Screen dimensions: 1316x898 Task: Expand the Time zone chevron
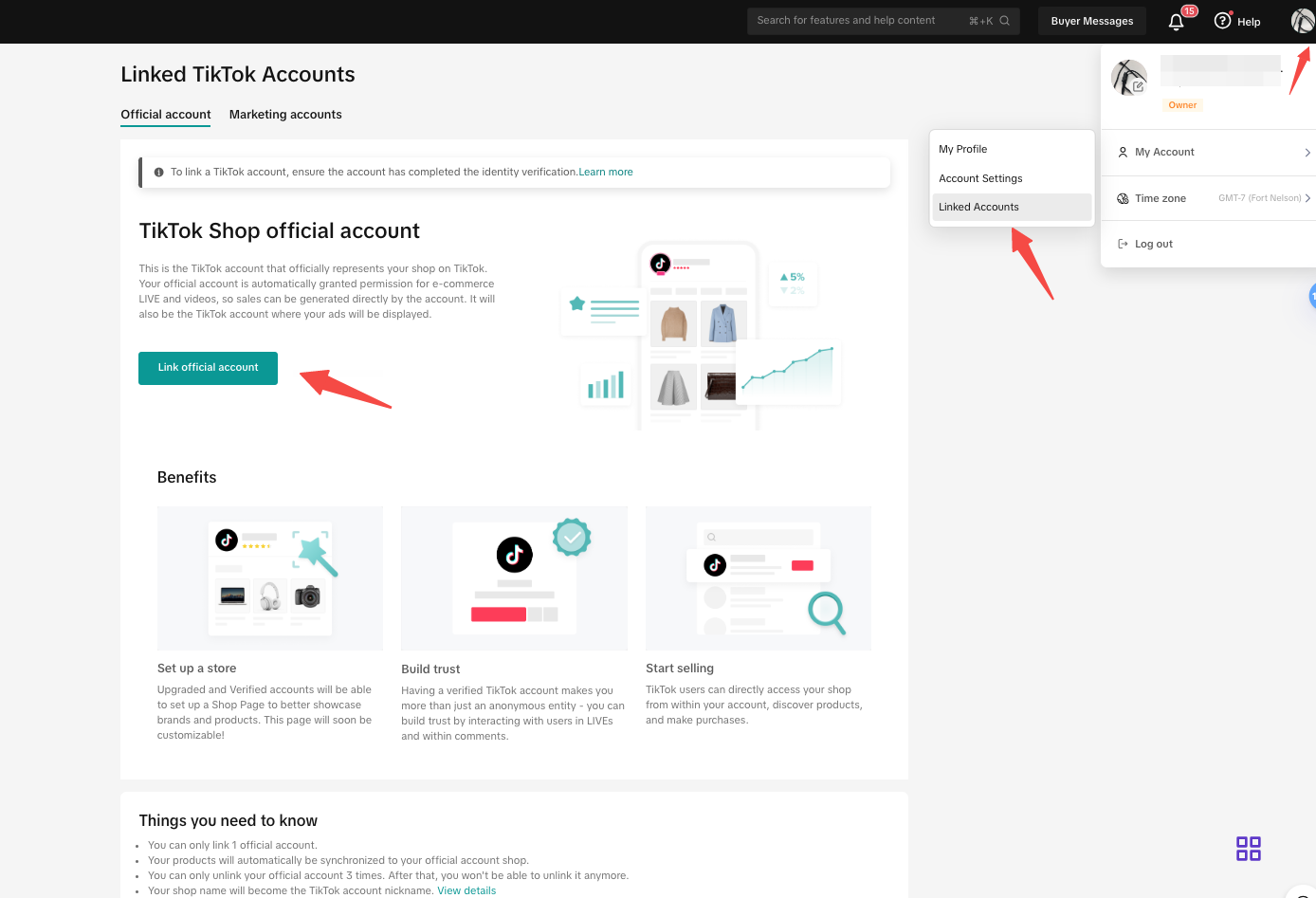coord(1307,198)
